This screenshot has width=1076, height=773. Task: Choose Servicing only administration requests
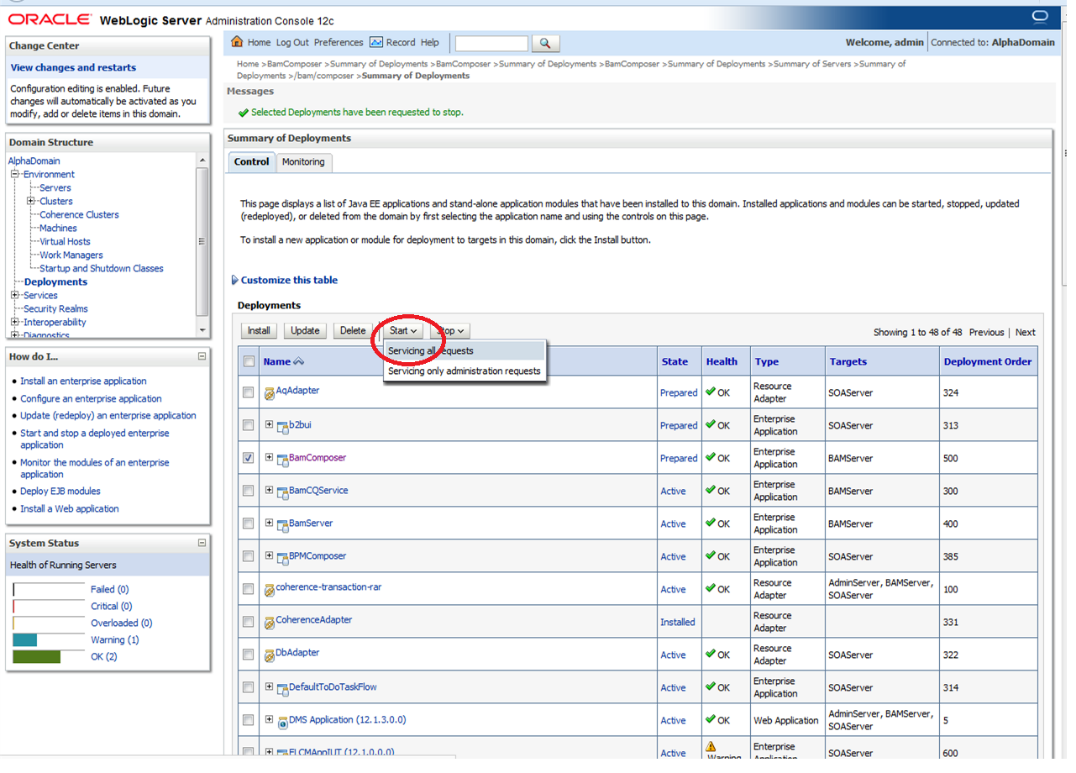tap(465, 371)
